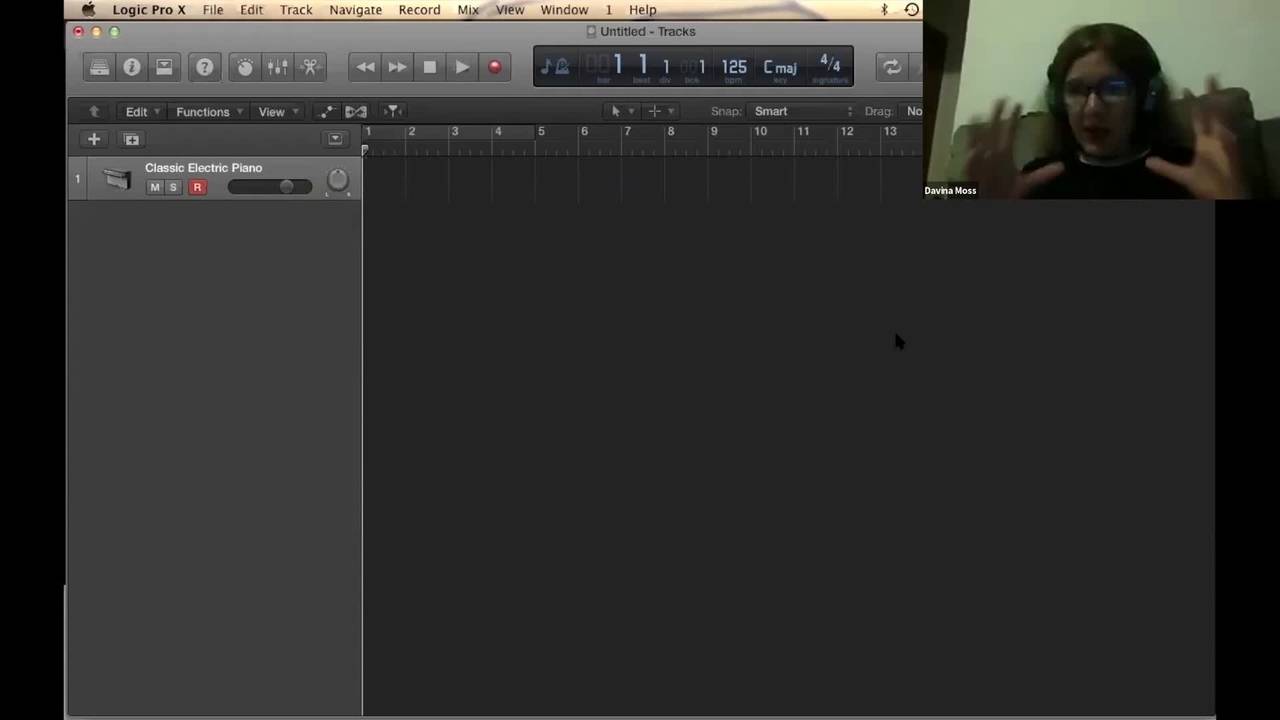This screenshot has height=720, width=1280.
Task: Click the Rewind transport button
Action: pyautogui.click(x=365, y=67)
